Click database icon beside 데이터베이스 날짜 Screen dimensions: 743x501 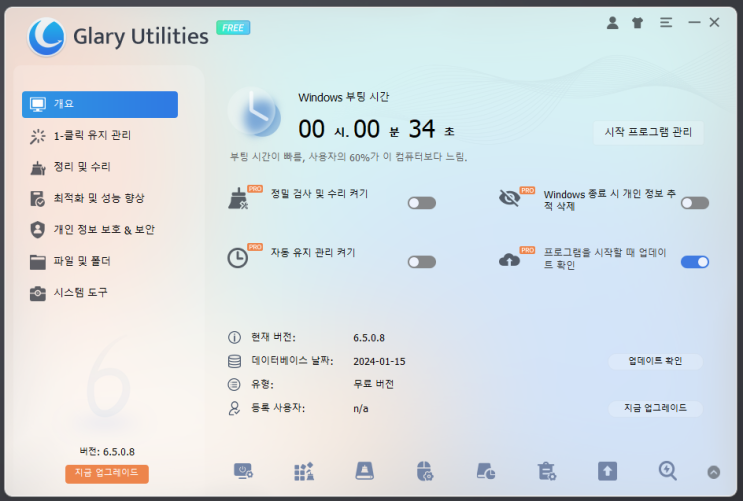[x=234, y=361]
